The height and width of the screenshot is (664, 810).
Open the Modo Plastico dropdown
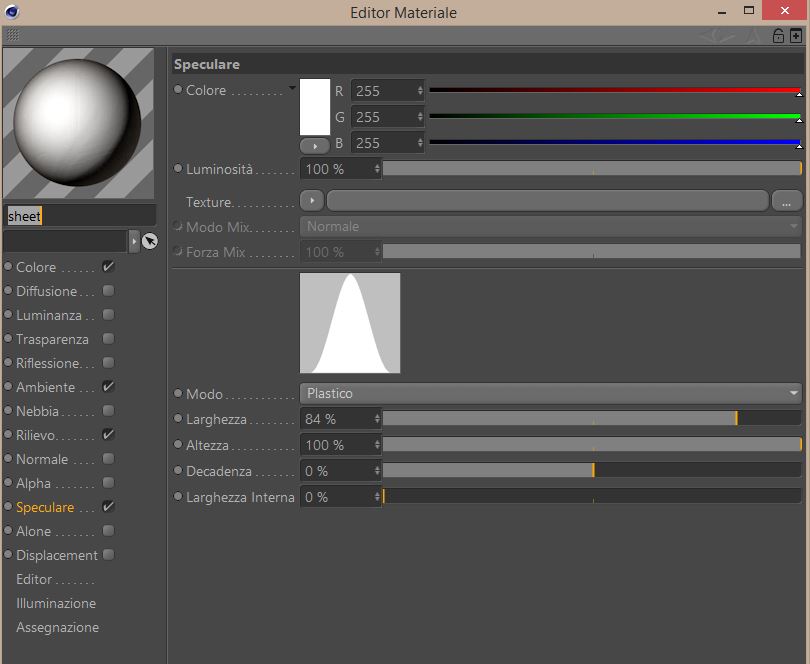click(x=551, y=393)
